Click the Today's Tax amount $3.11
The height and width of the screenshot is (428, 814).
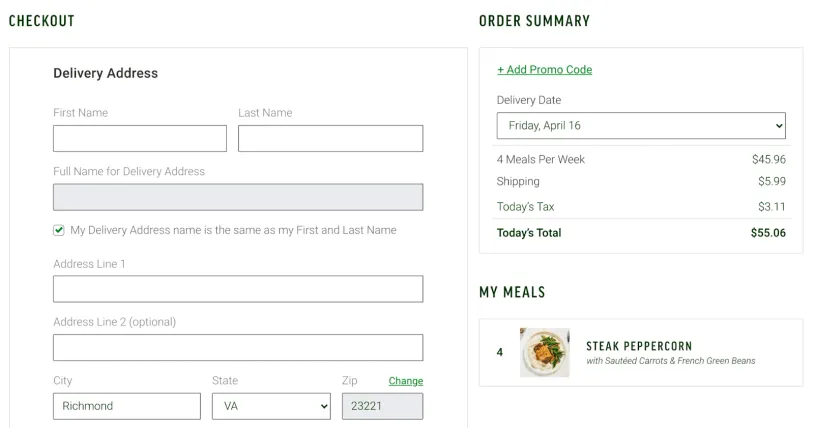[x=771, y=207]
